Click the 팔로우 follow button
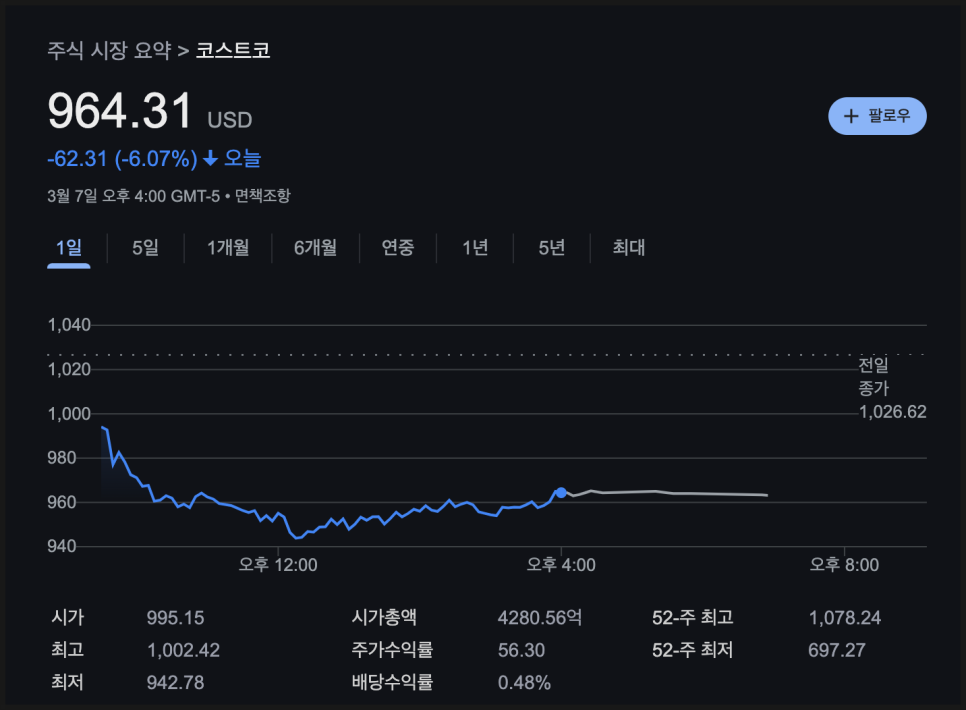 coord(877,116)
